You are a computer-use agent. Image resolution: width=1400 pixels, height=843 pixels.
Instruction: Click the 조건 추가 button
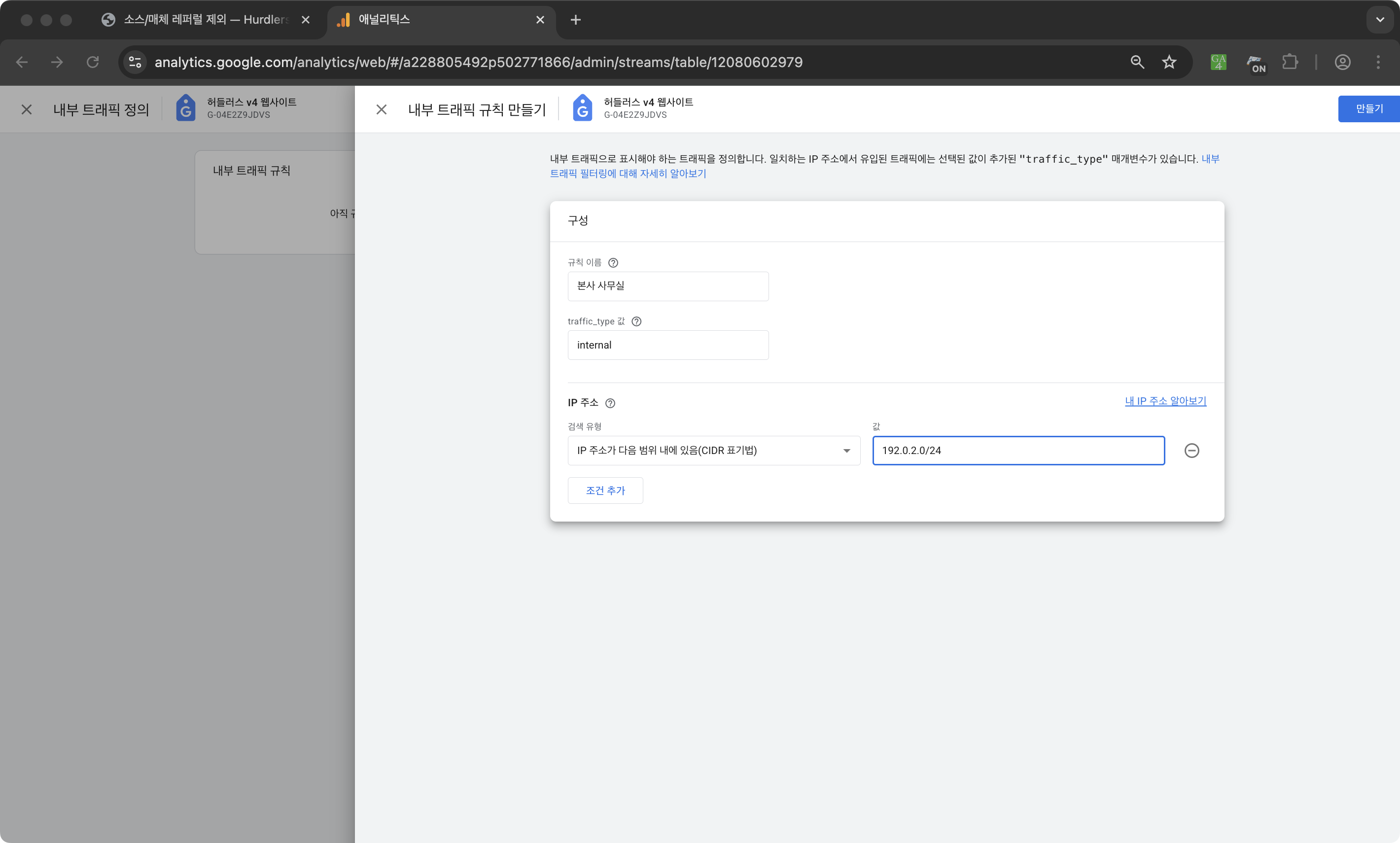605,490
